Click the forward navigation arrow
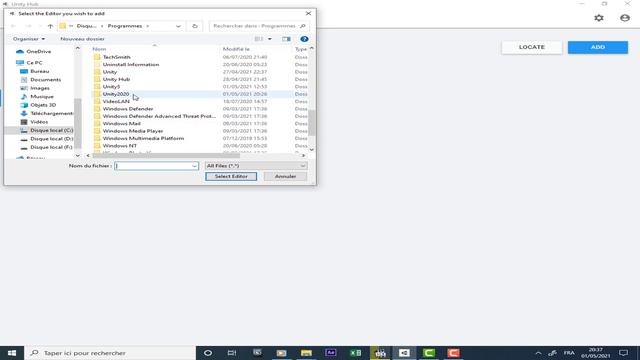Screen dimensions: 640x360 pyautogui.click(x=28, y=26)
